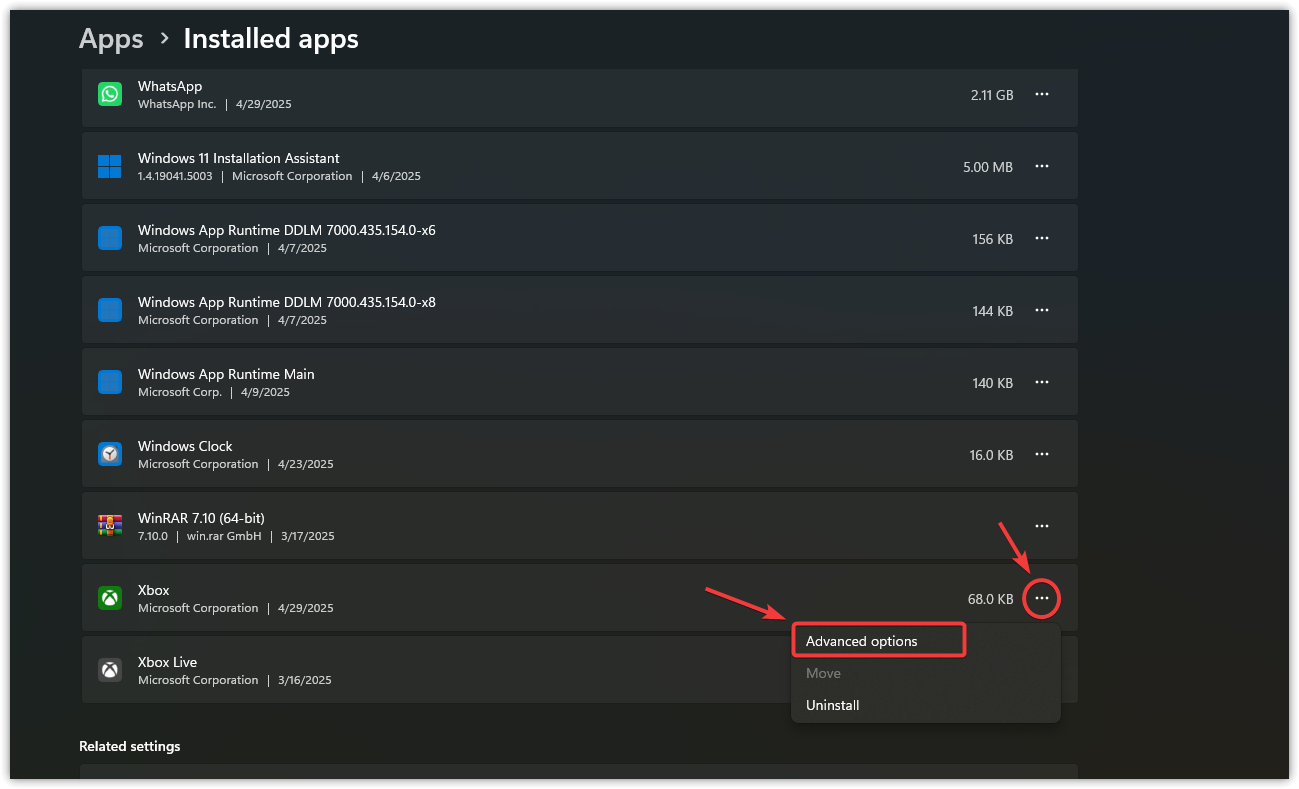Viewport: 1299px width, 789px height.
Task: Open the ellipsis menu for Windows App Runtime Main
Action: 1041,381
